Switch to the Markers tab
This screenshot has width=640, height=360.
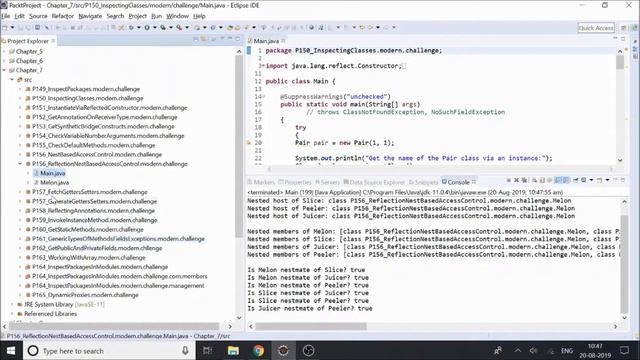tap(261, 182)
